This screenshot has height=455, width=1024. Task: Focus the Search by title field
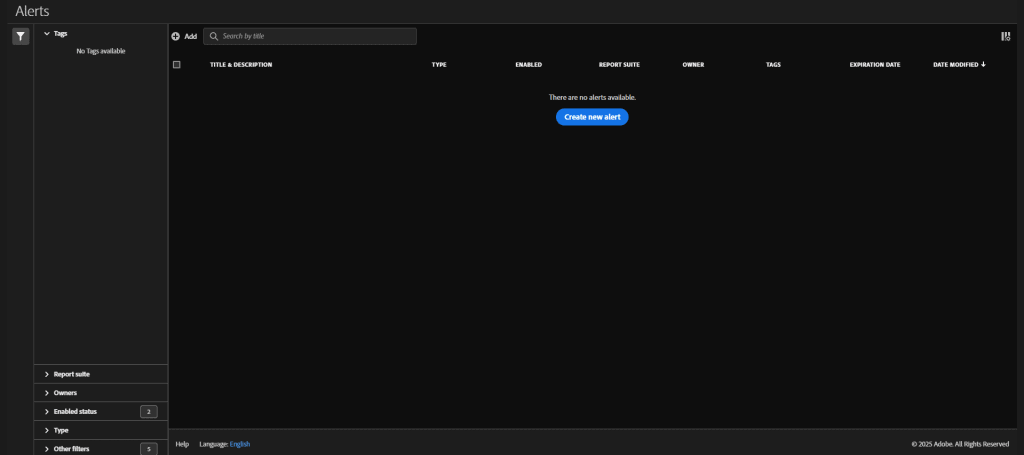pos(310,37)
